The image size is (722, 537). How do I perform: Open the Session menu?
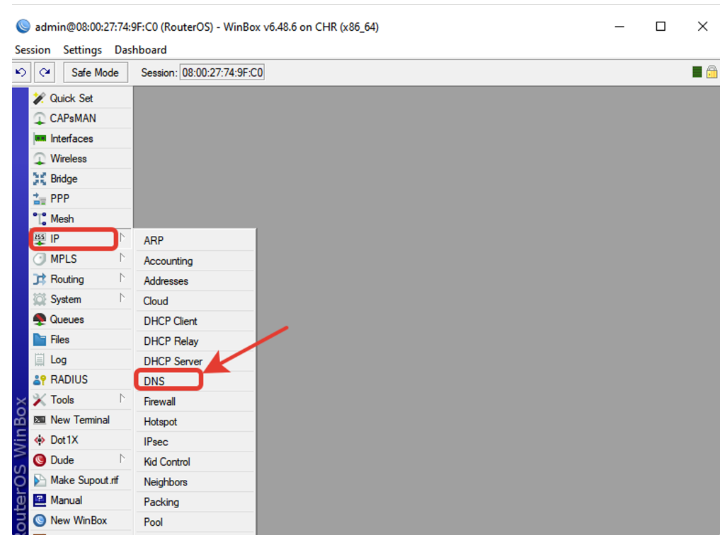pyautogui.click(x=32, y=50)
